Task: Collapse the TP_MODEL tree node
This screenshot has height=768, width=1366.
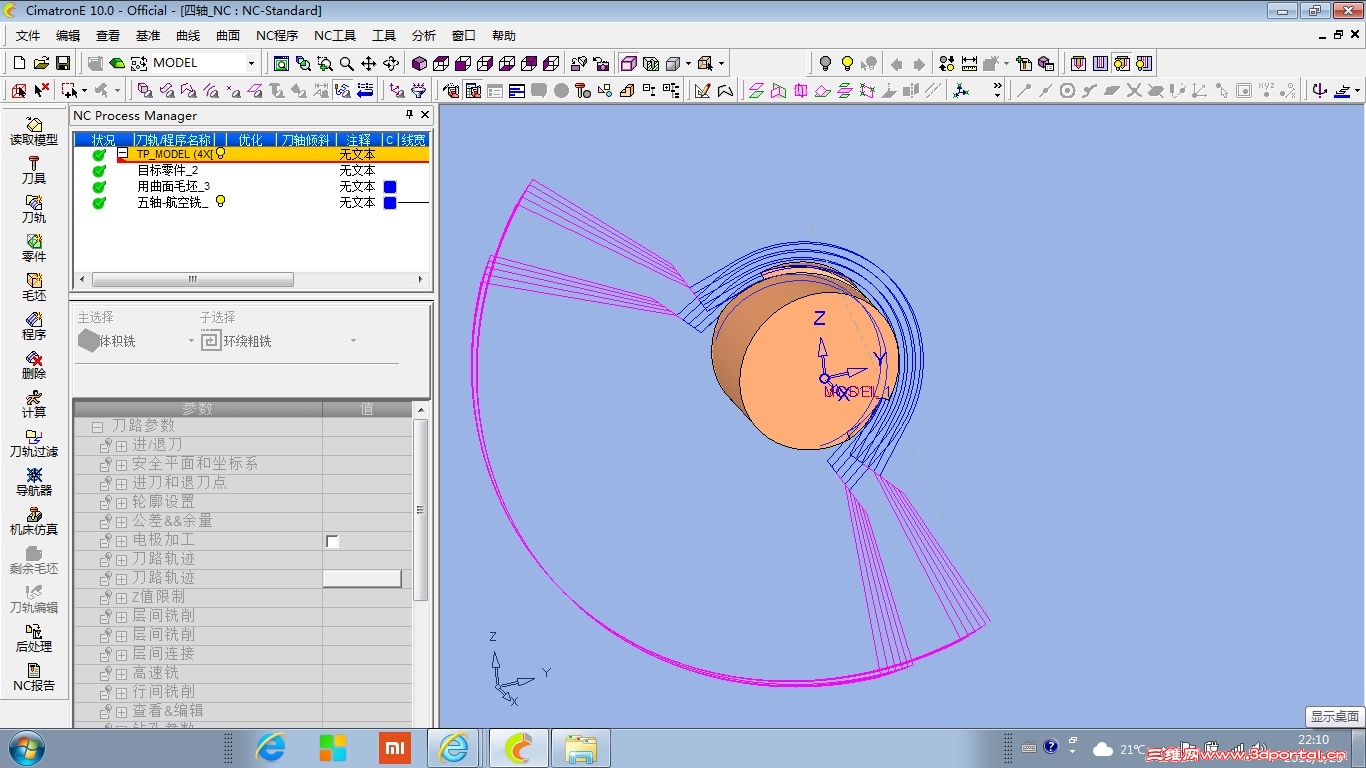Action: pyautogui.click(x=123, y=155)
